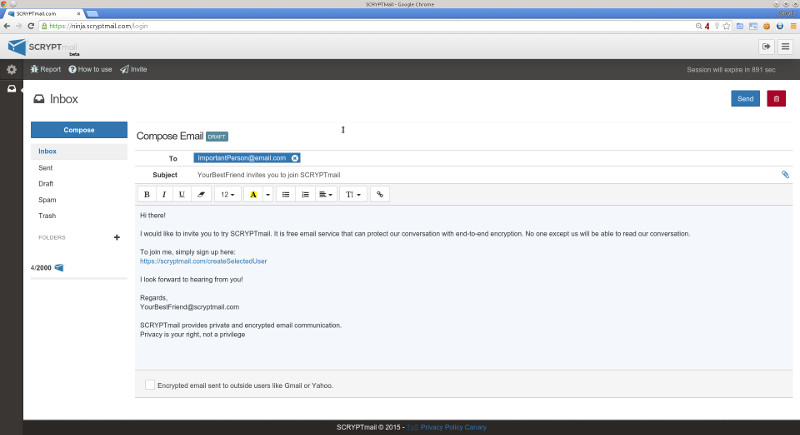
Task: Enable encrypted email for outside users checkbox
Action: click(149, 385)
